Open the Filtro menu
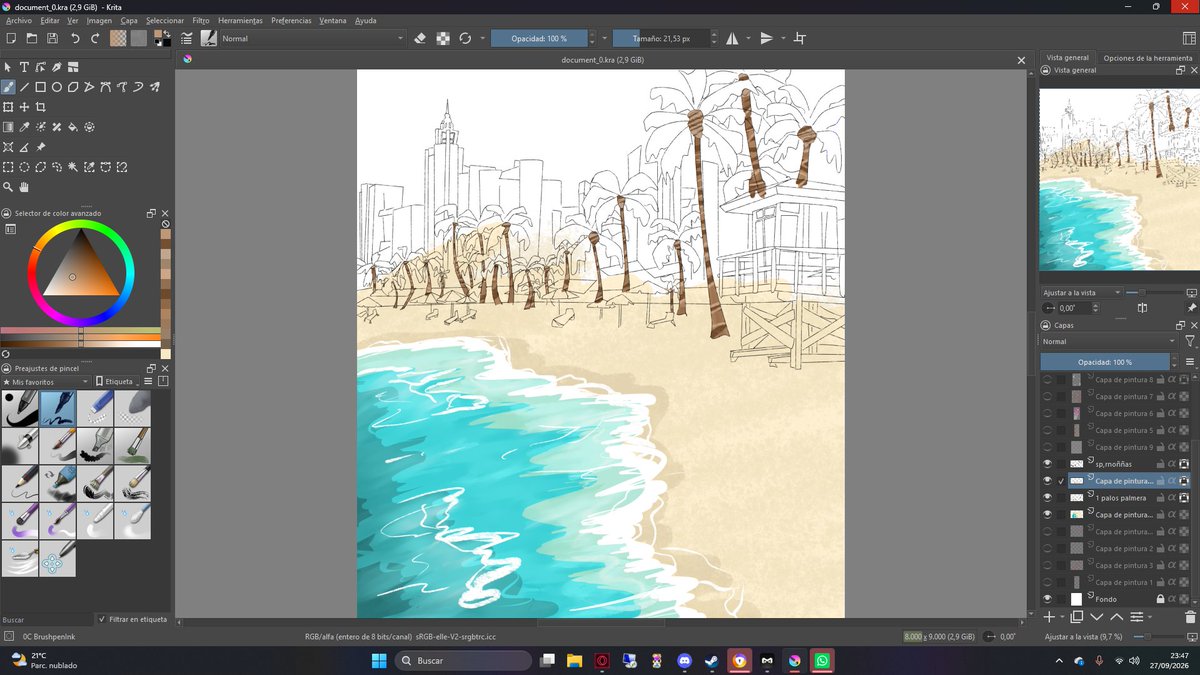Viewport: 1200px width, 675px height. (x=201, y=20)
